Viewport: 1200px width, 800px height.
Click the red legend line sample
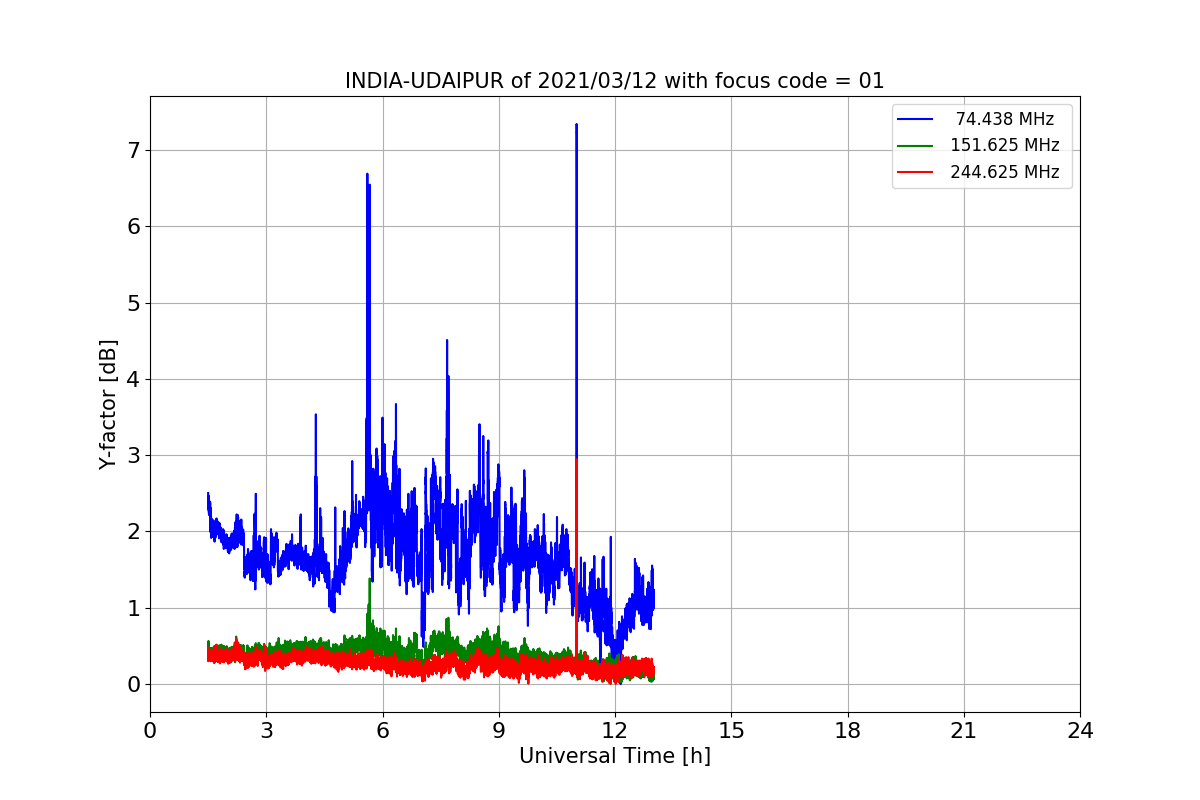point(915,172)
